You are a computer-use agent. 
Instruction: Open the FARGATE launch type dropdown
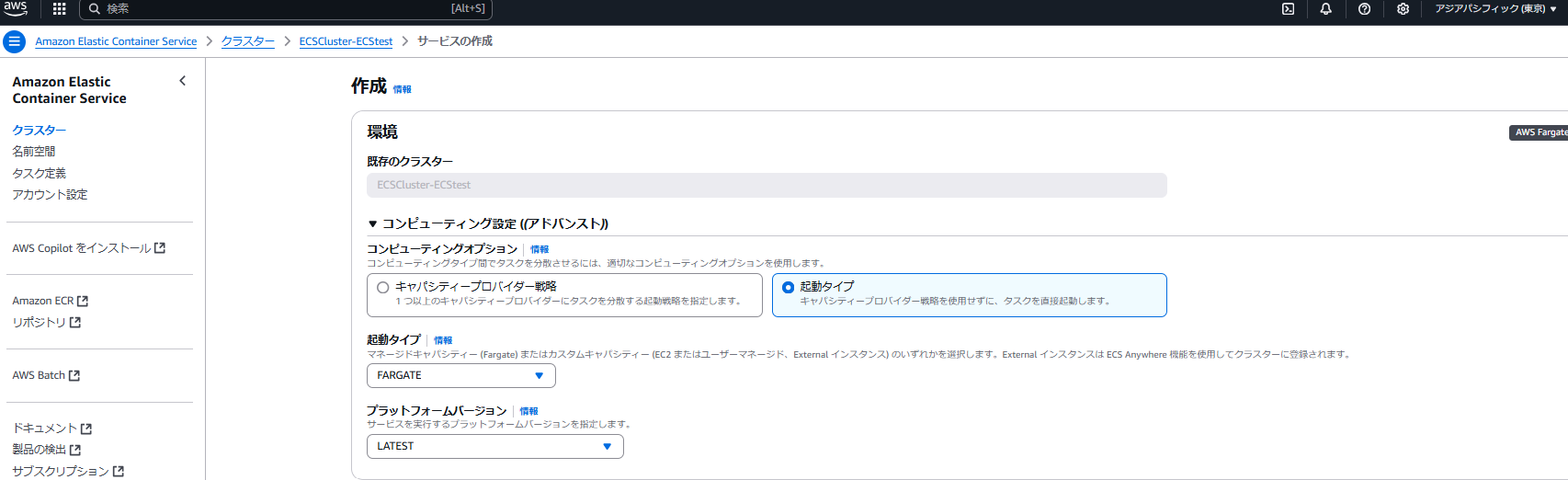pyautogui.click(x=460, y=376)
